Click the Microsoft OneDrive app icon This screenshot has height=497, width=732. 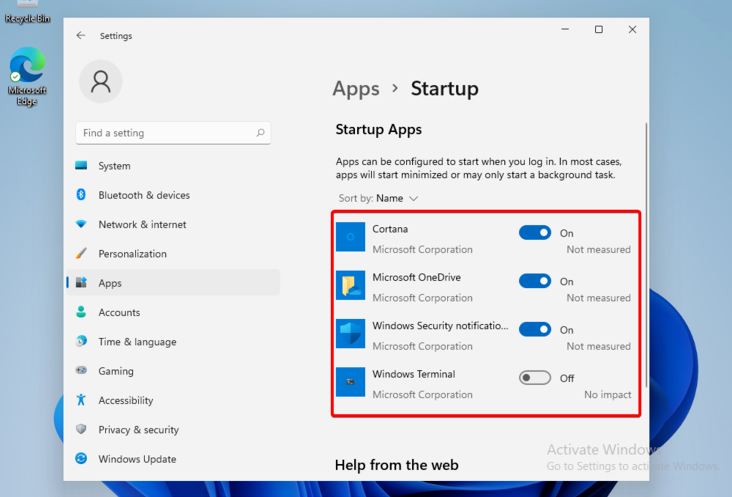351,286
